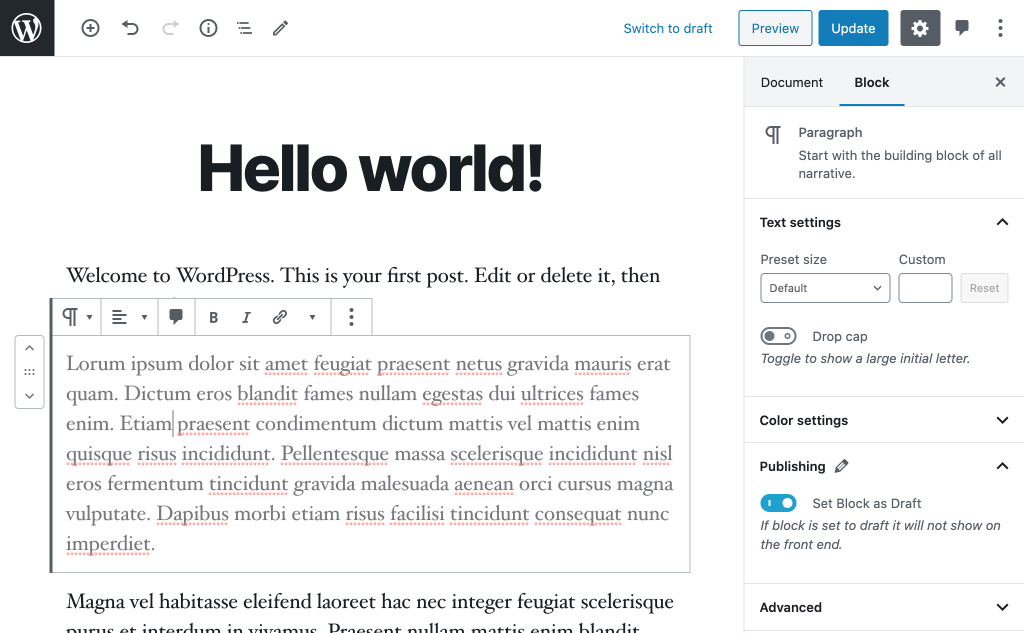Change block type via paragraph icon
The height and width of the screenshot is (633, 1024).
click(x=77, y=317)
